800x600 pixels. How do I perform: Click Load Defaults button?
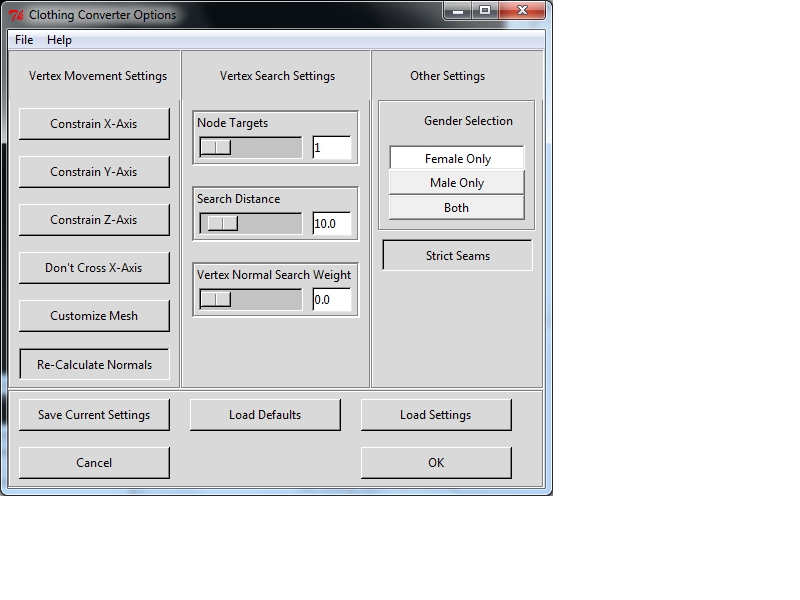(x=265, y=415)
